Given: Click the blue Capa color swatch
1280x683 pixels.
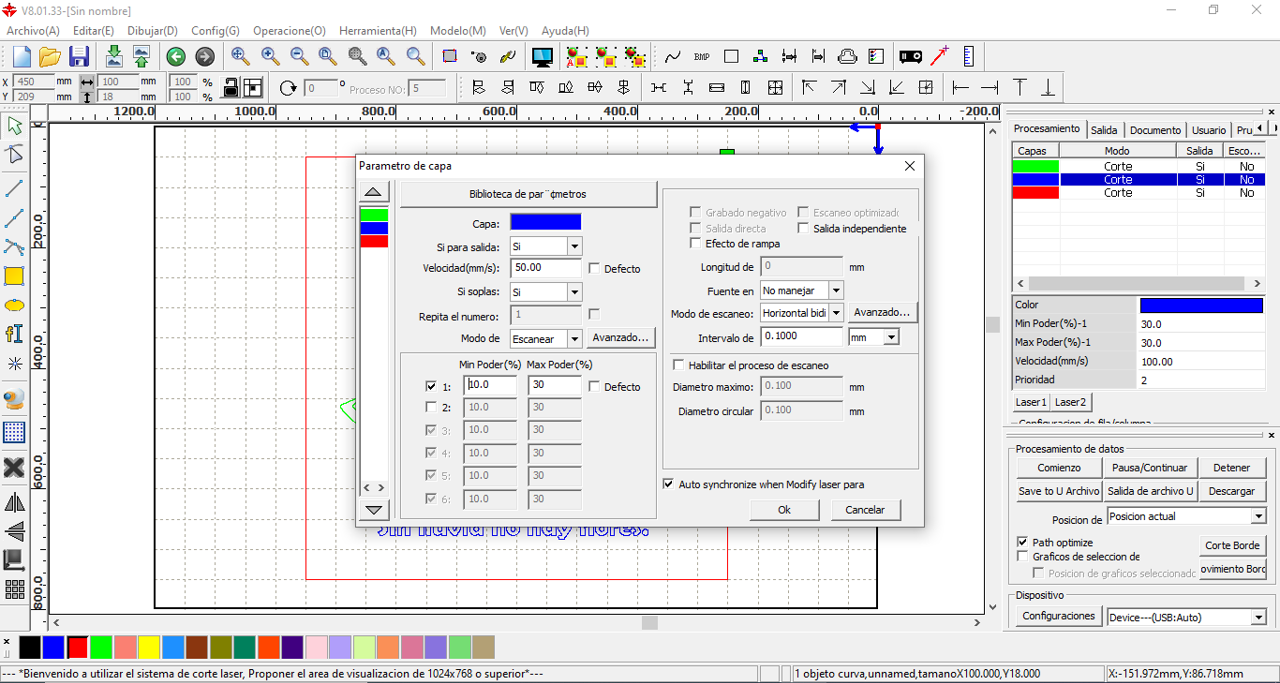Looking at the screenshot, I should coord(545,222).
